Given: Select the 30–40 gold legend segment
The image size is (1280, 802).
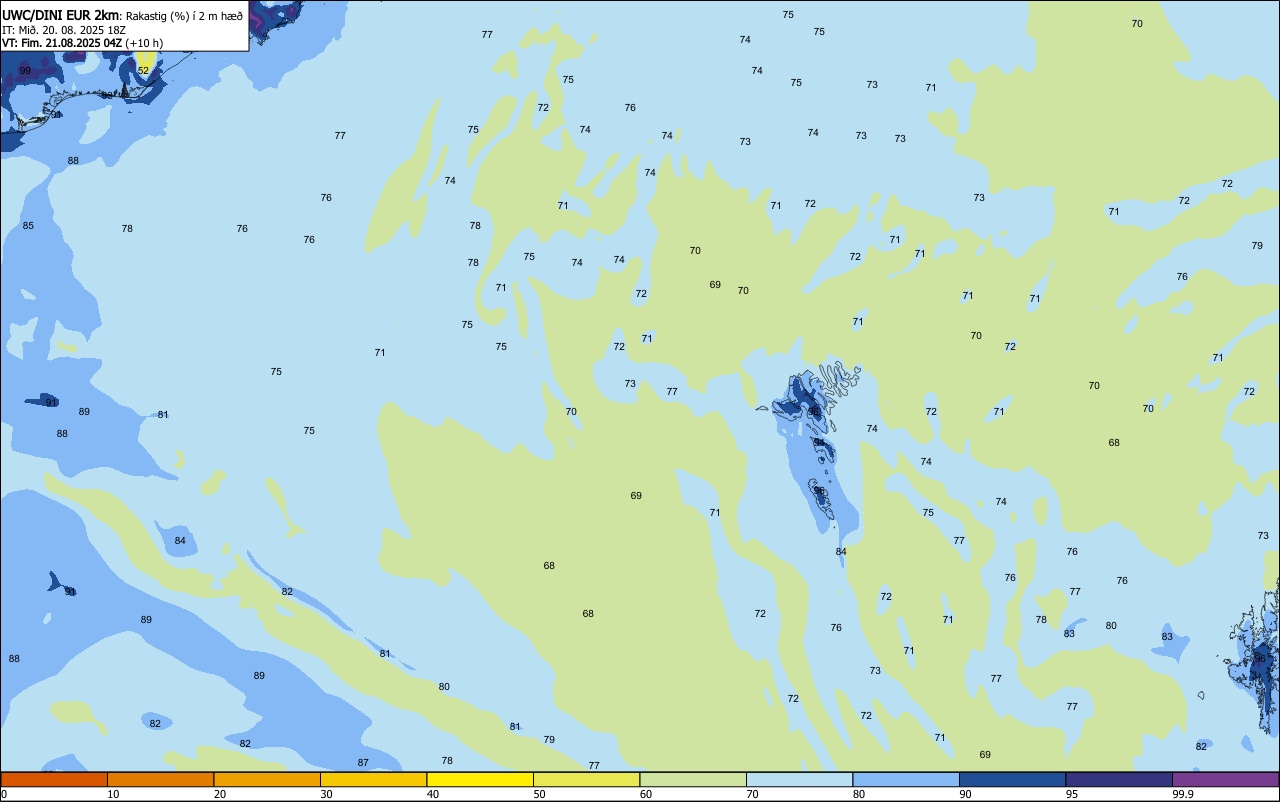Looking at the screenshot, I should [x=373, y=779].
